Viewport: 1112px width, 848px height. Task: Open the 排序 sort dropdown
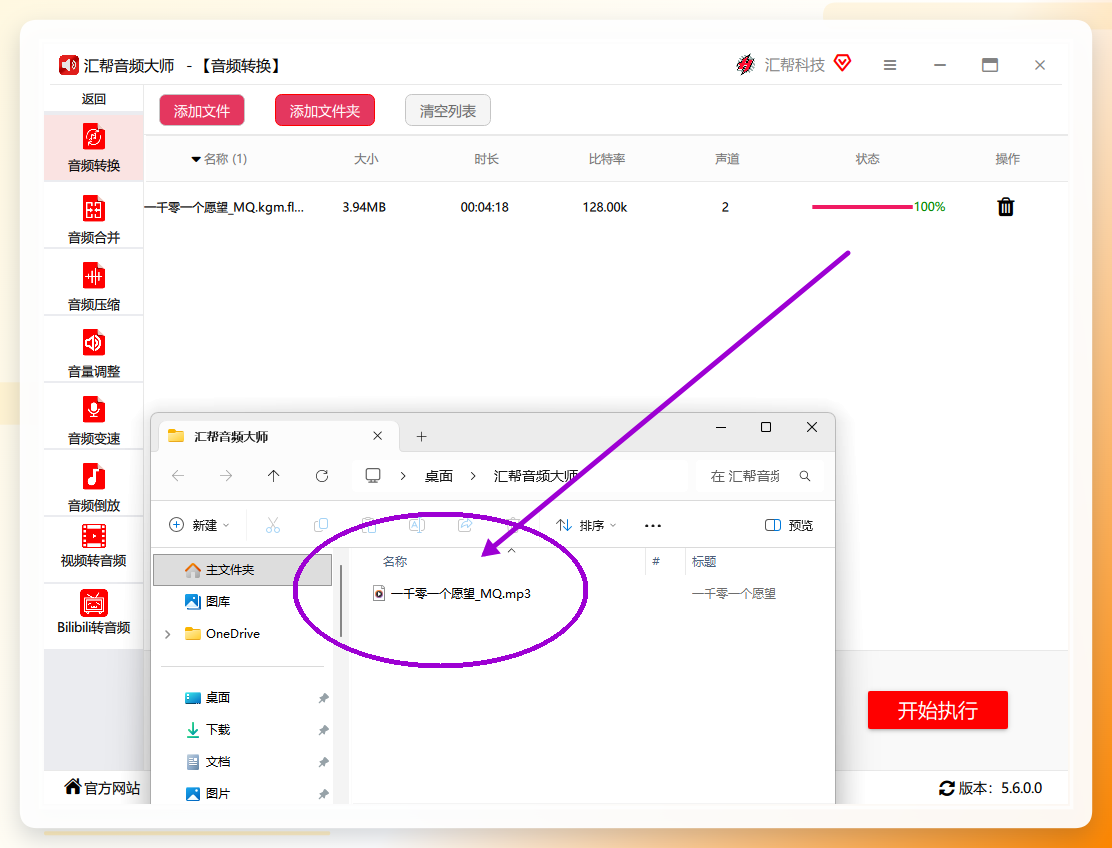point(586,525)
